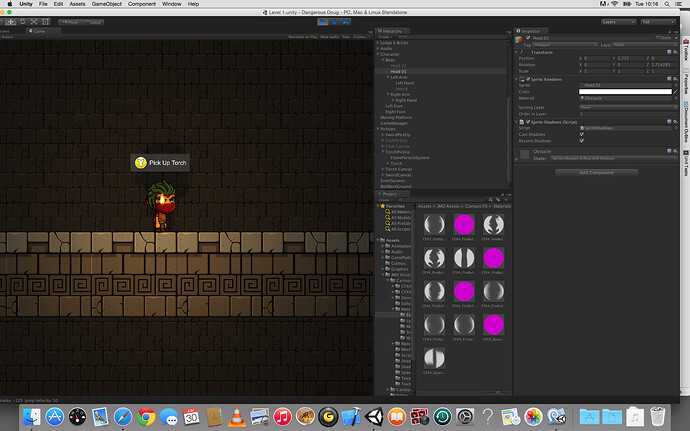Open the white Color swatch picker

625,92
